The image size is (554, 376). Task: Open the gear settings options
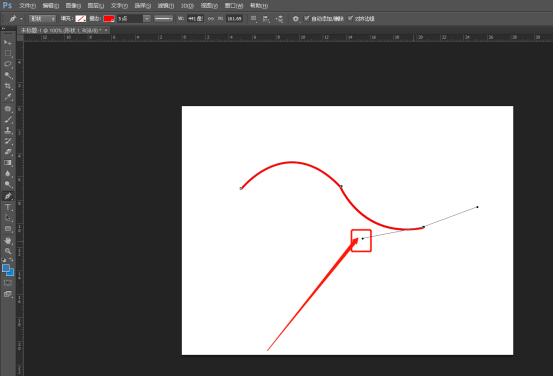(296, 18)
